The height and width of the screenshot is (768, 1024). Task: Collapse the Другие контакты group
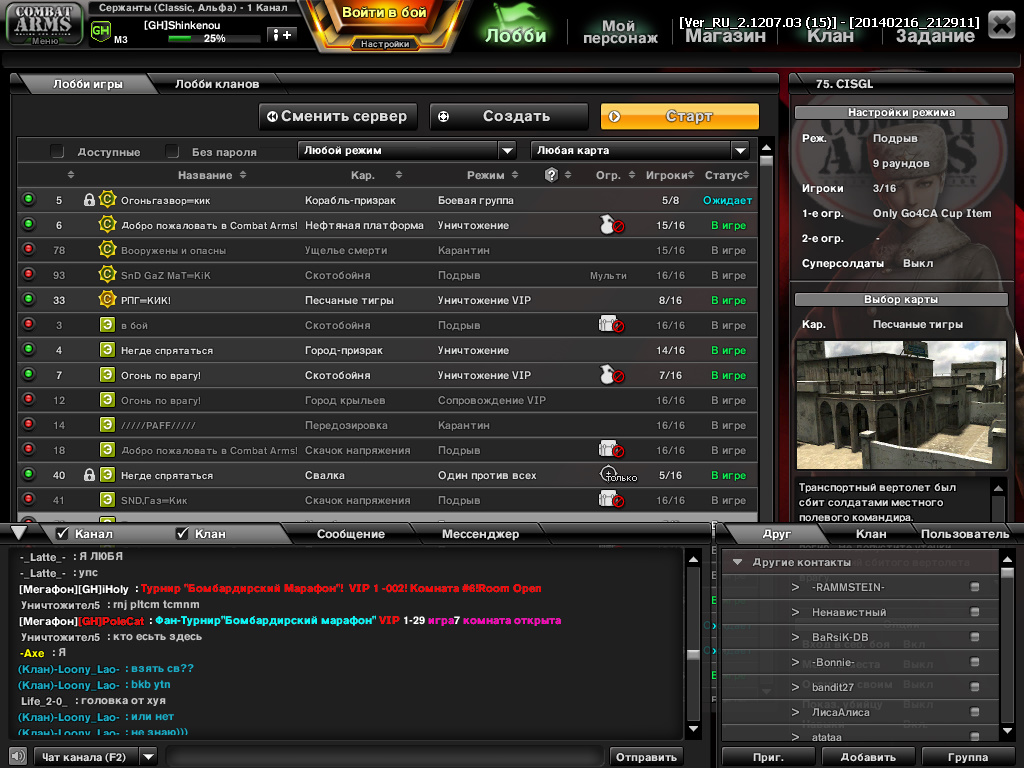tap(737, 562)
